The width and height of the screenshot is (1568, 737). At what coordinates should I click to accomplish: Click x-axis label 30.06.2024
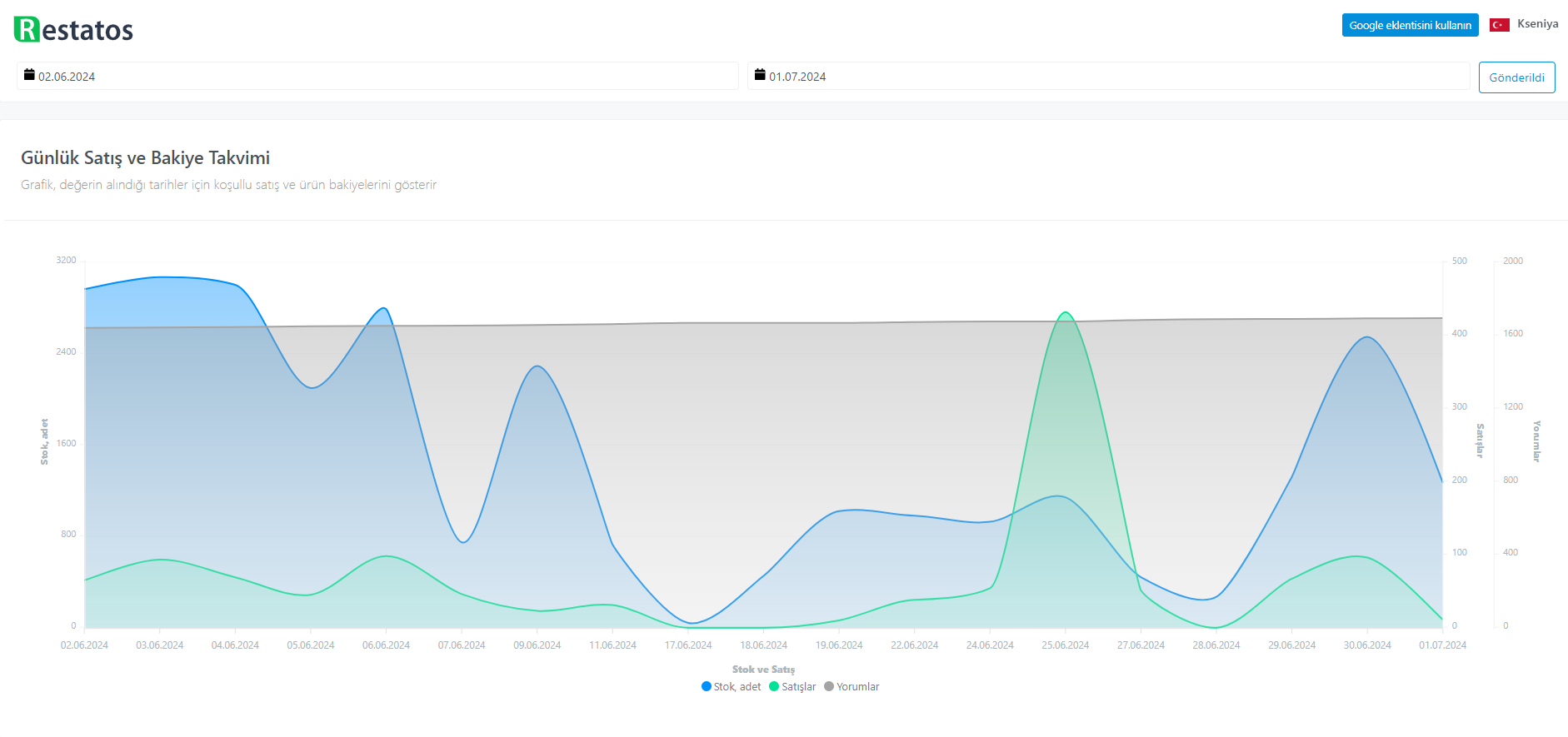pyautogui.click(x=1367, y=645)
